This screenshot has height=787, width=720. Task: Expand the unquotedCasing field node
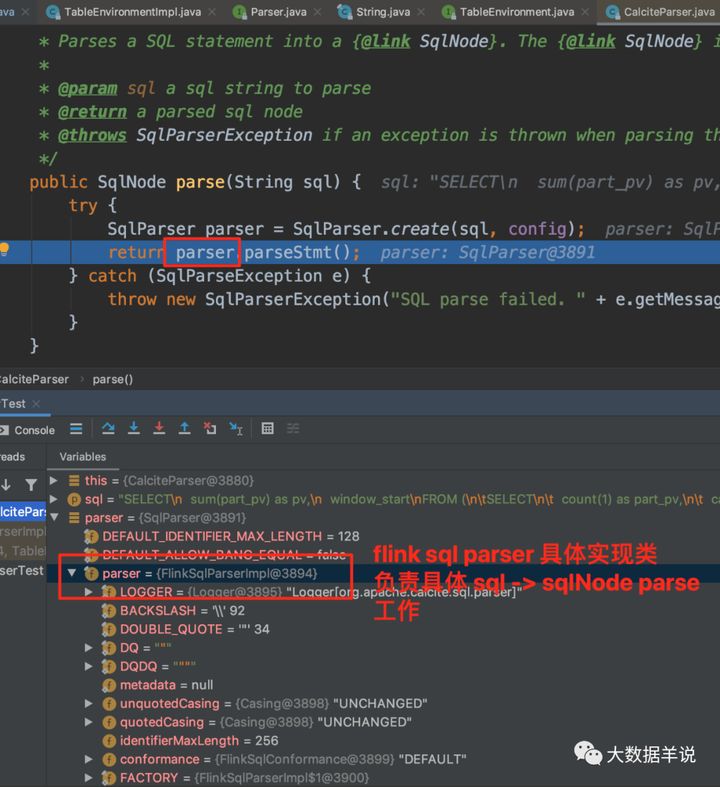point(89,703)
